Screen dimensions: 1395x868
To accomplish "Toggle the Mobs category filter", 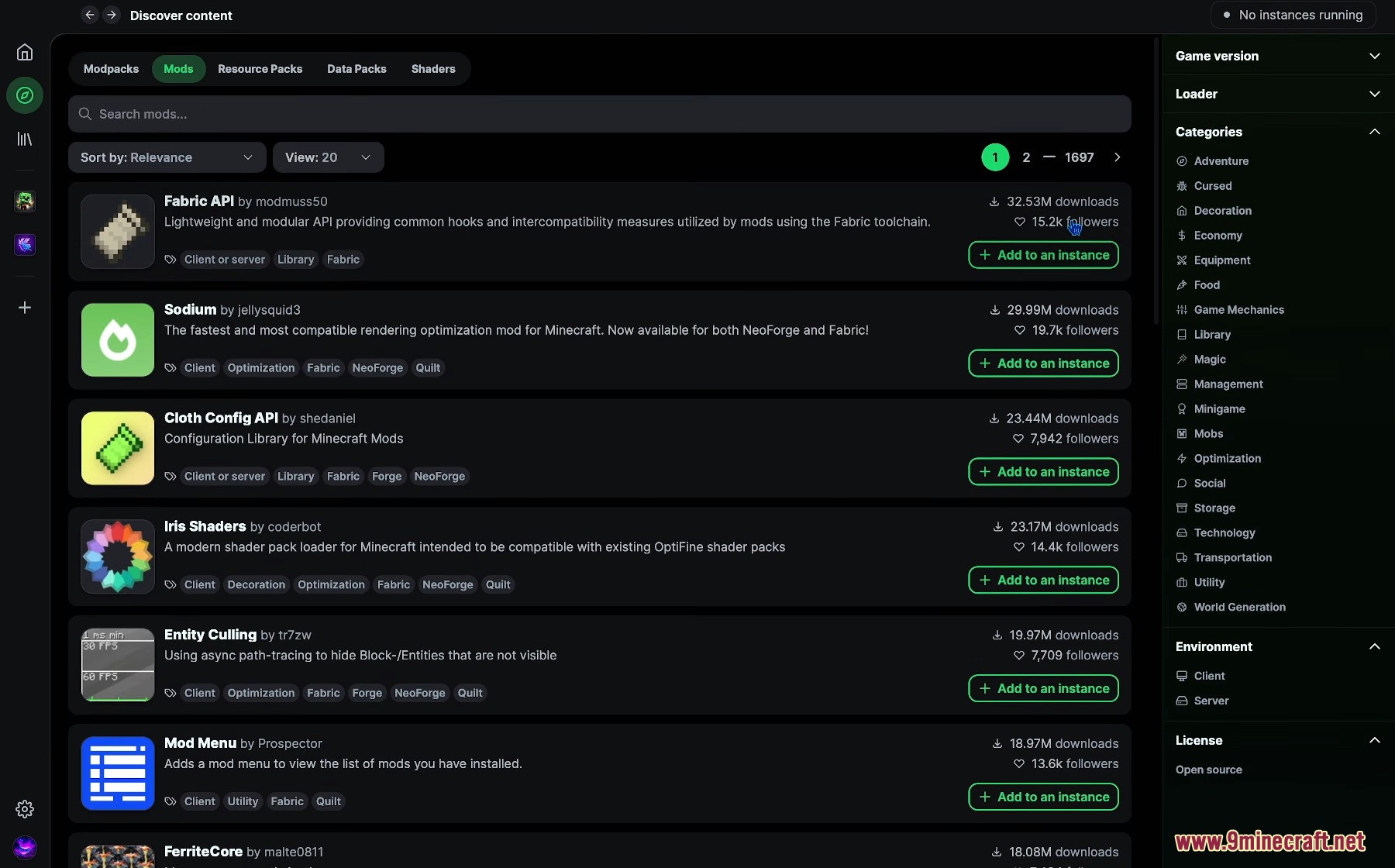I will [1200, 434].
